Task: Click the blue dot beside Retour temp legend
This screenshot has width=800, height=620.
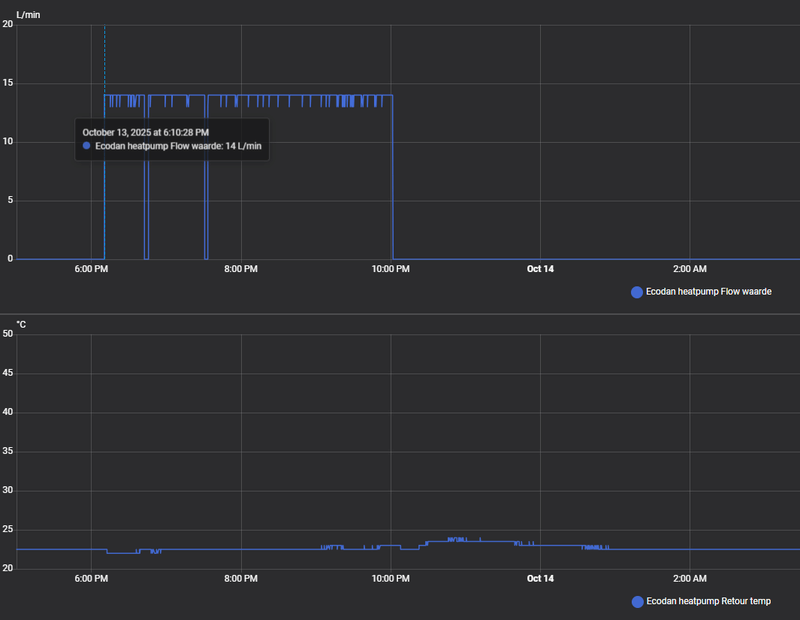Action: click(x=637, y=602)
